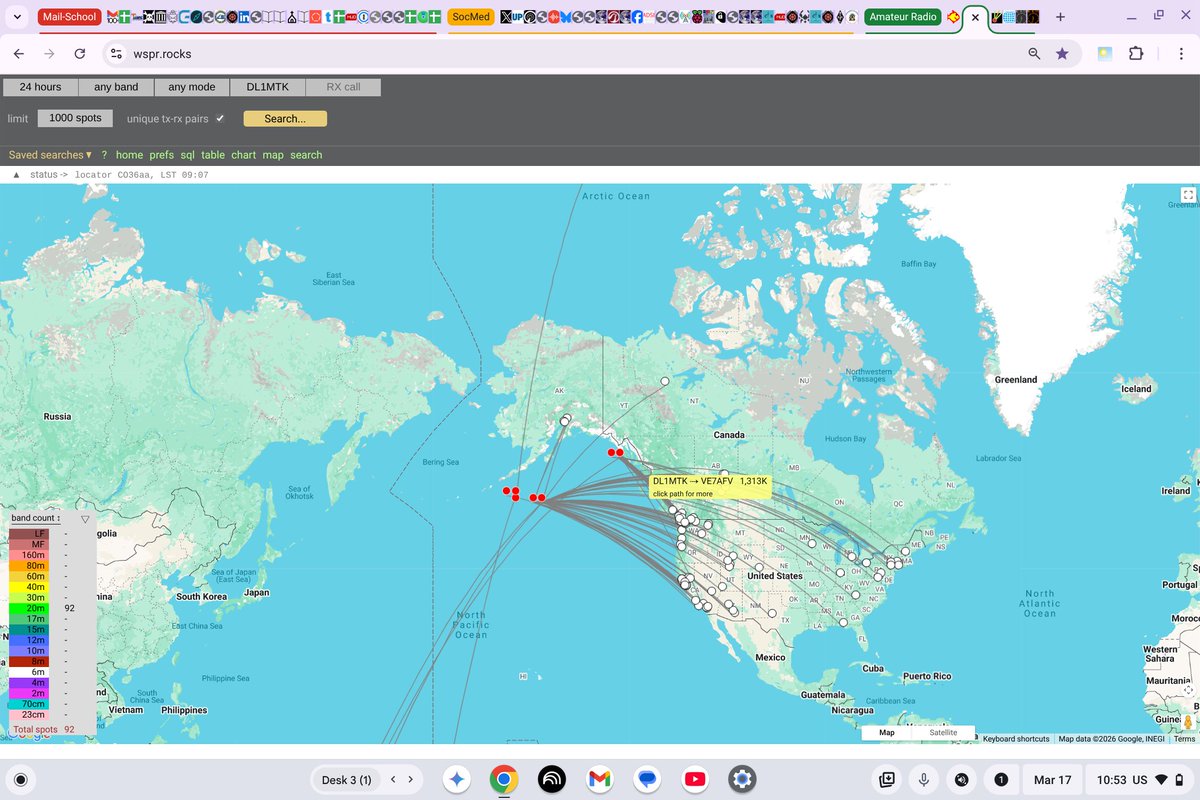View site information for wspr.rocks
Screen dimensions: 1200x800
pos(116,54)
